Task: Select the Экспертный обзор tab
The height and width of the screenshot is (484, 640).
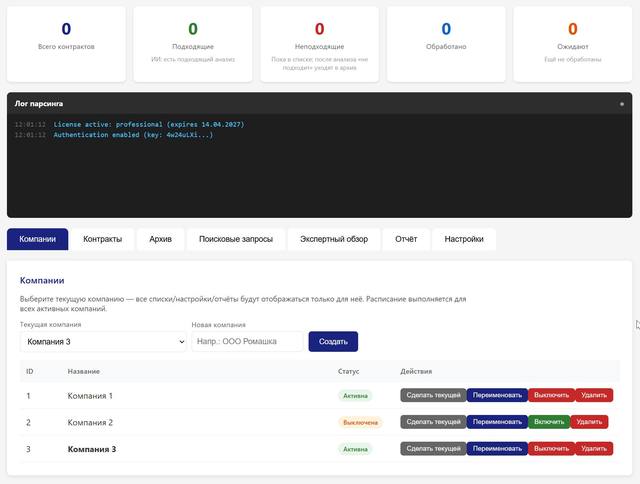Action: (x=332, y=239)
